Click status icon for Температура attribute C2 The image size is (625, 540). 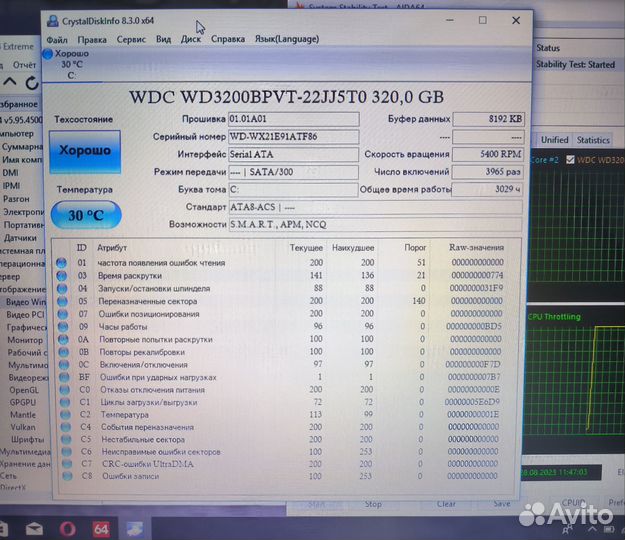point(66,415)
